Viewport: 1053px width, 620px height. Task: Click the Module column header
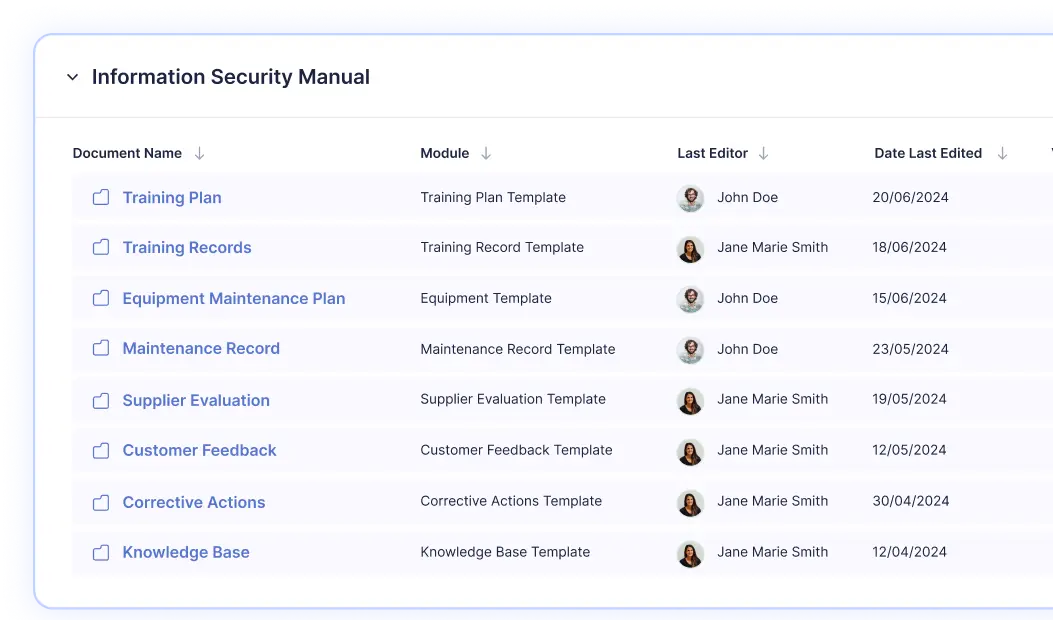[445, 153]
